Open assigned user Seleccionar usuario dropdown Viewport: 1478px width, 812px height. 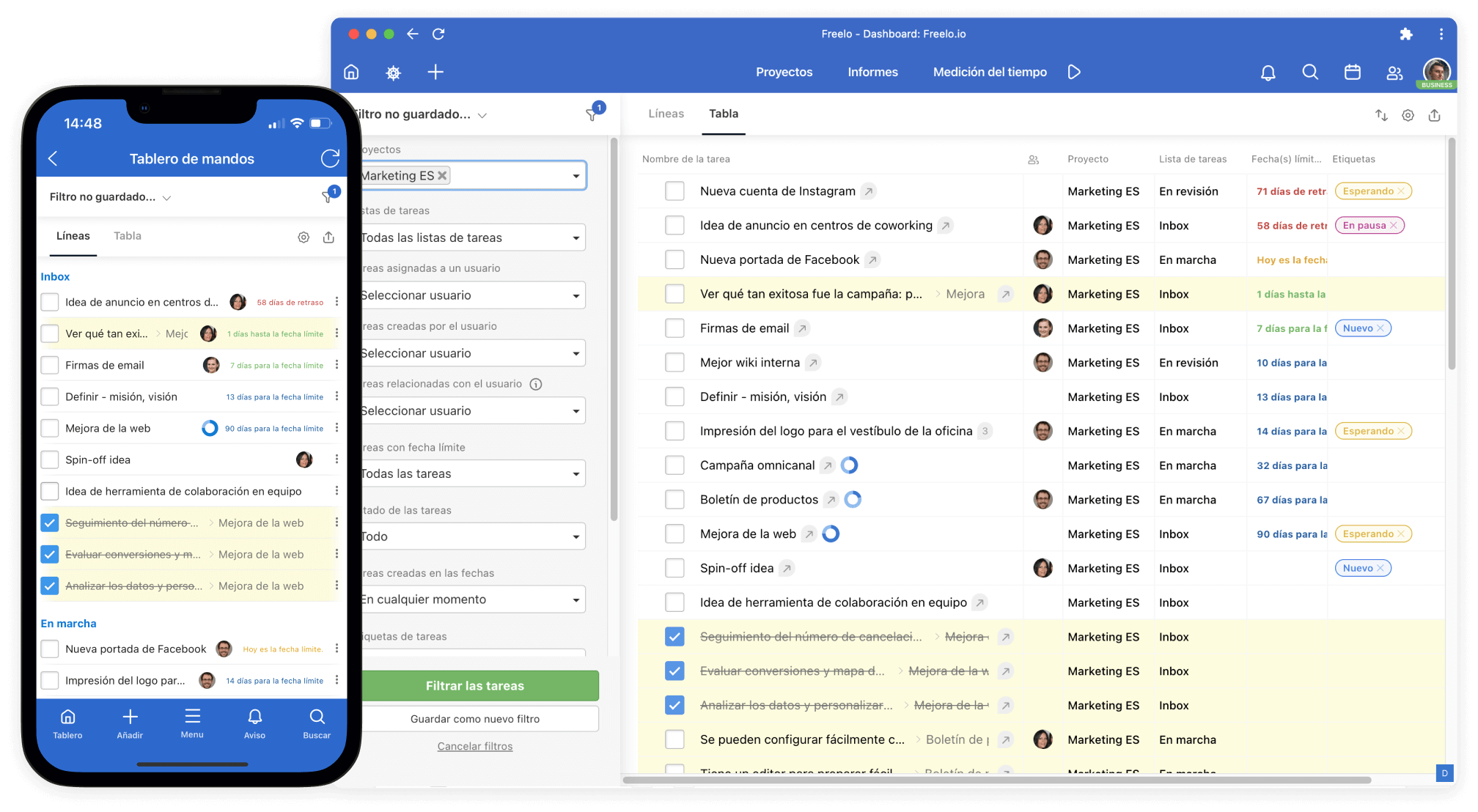473,295
